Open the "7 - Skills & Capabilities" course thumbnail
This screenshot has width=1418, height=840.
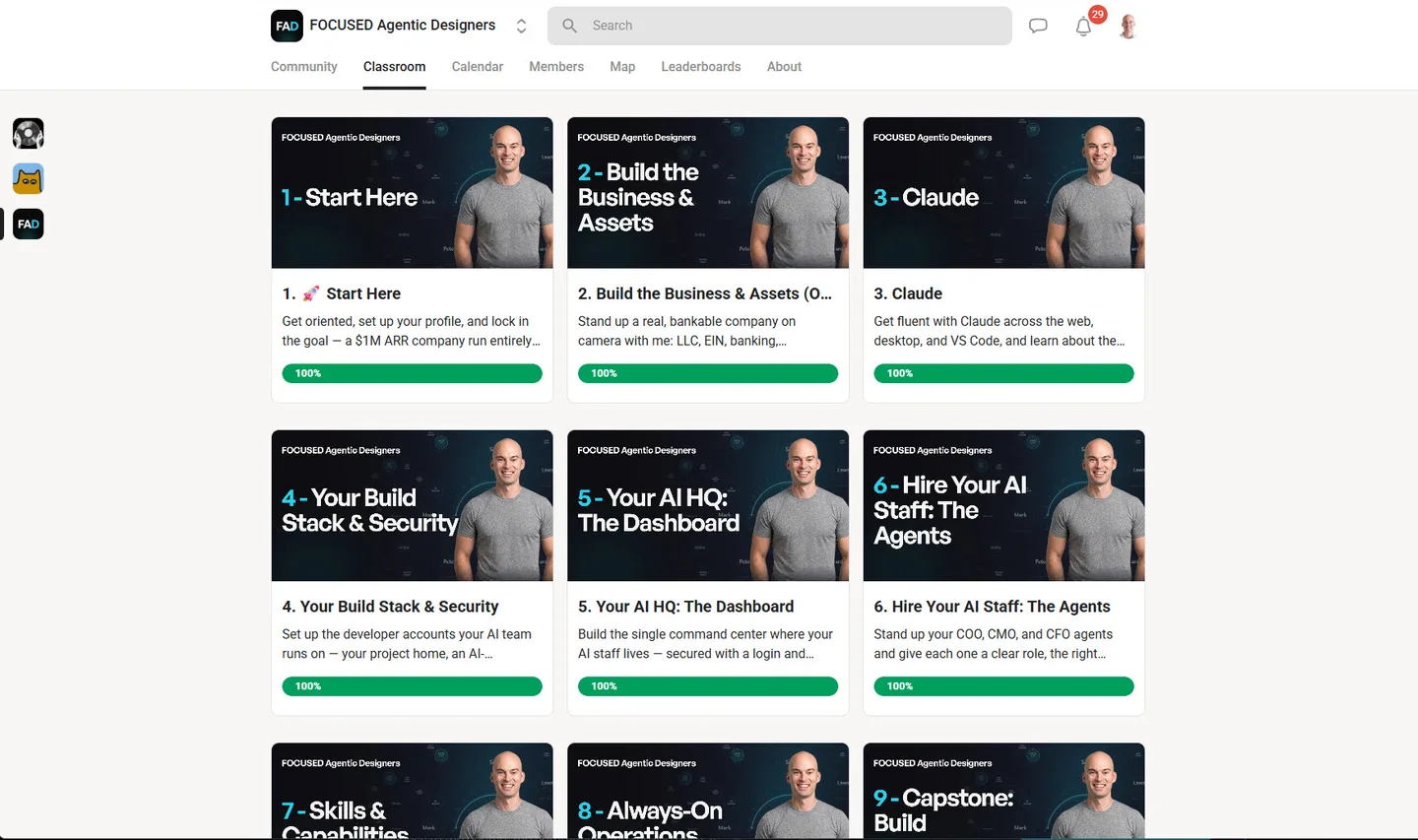click(x=413, y=791)
